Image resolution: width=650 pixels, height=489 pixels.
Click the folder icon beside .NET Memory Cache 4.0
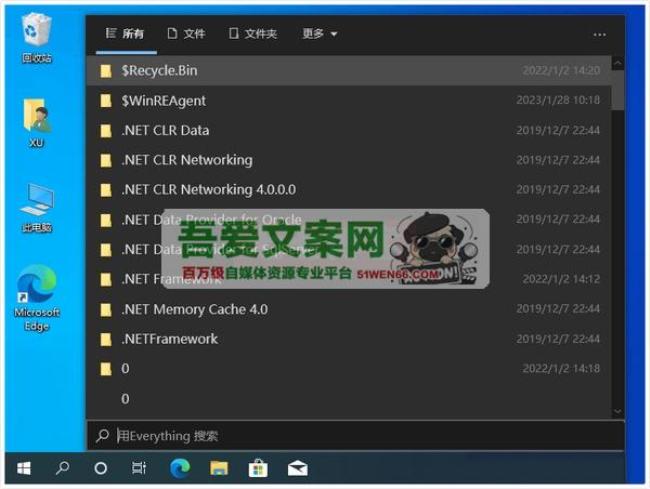pos(106,310)
